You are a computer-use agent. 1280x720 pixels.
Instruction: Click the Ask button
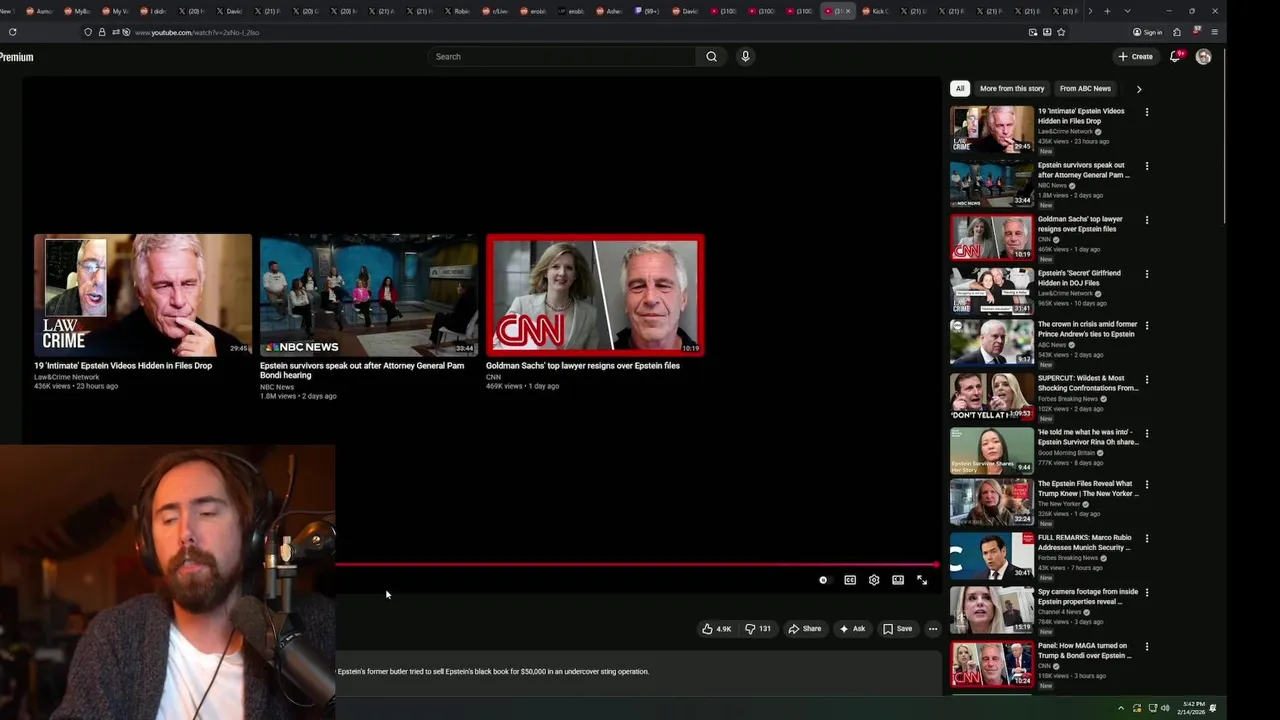(x=852, y=629)
